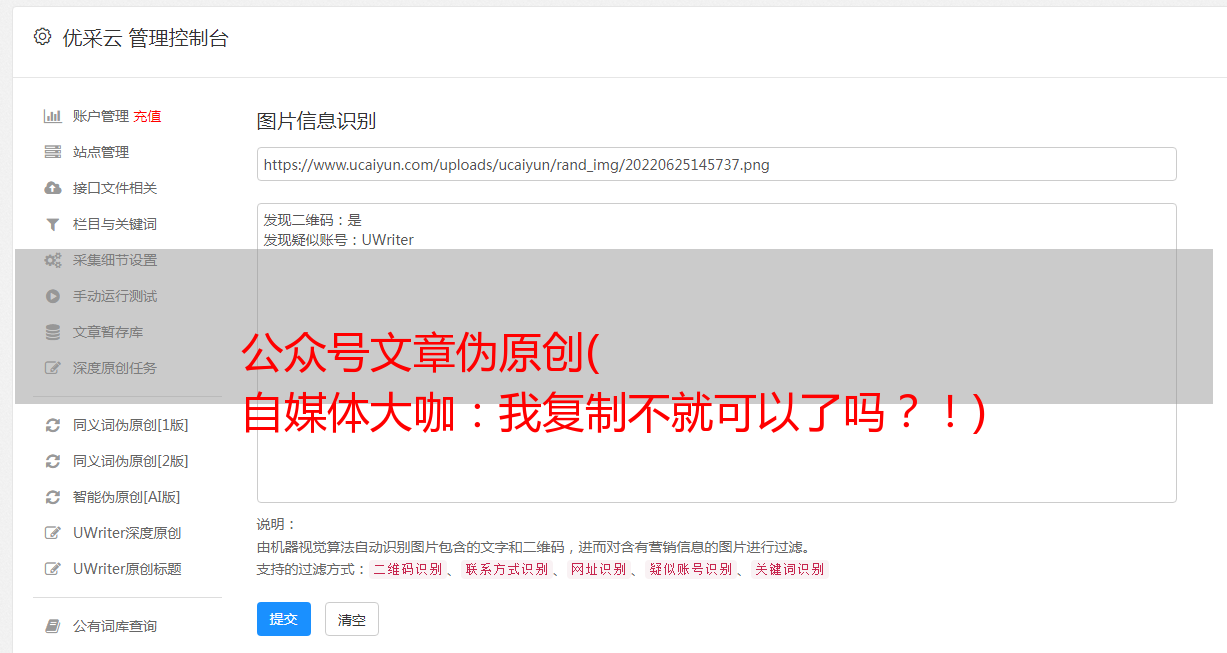Click the filter funnel icon for 栏目与关键词
This screenshot has height=653, width=1227.
[53, 224]
